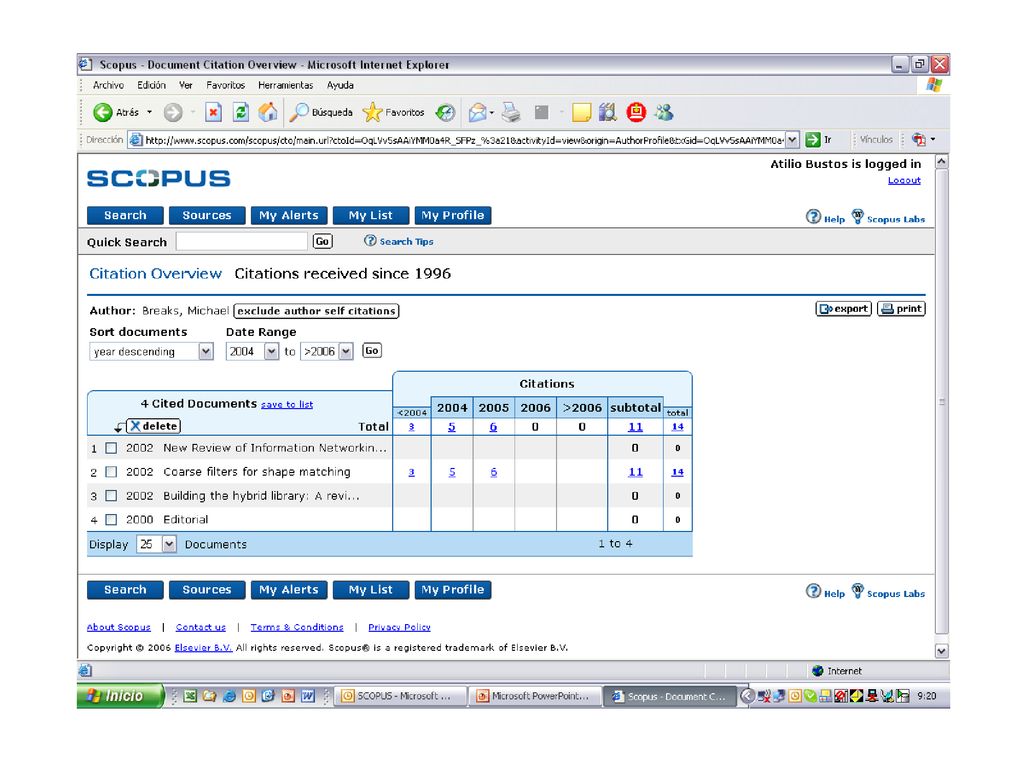Open the Sort documents year descending dropdown
Viewport: 1024px width, 768px height.
tap(206, 351)
